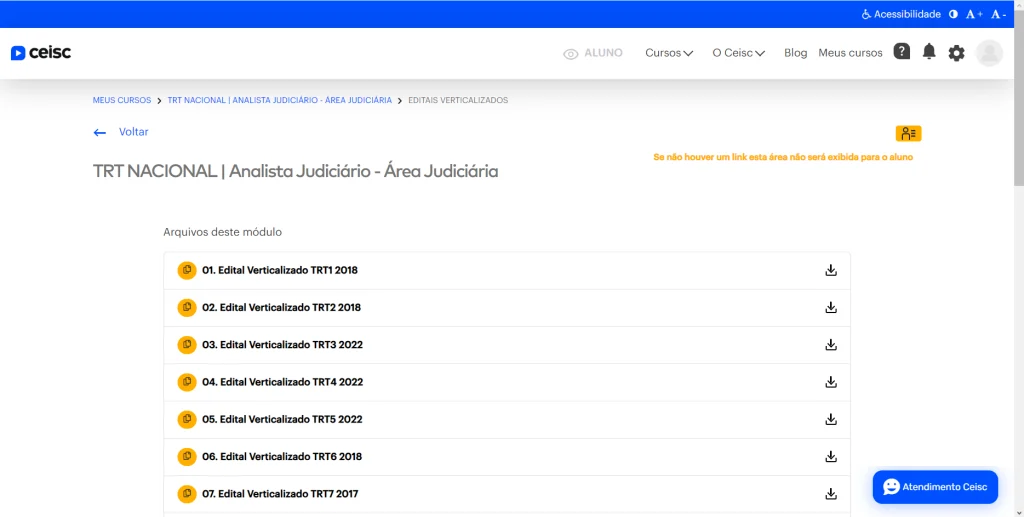Go to Meus cursos in navbar
This screenshot has height=517, width=1024.
pos(850,53)
